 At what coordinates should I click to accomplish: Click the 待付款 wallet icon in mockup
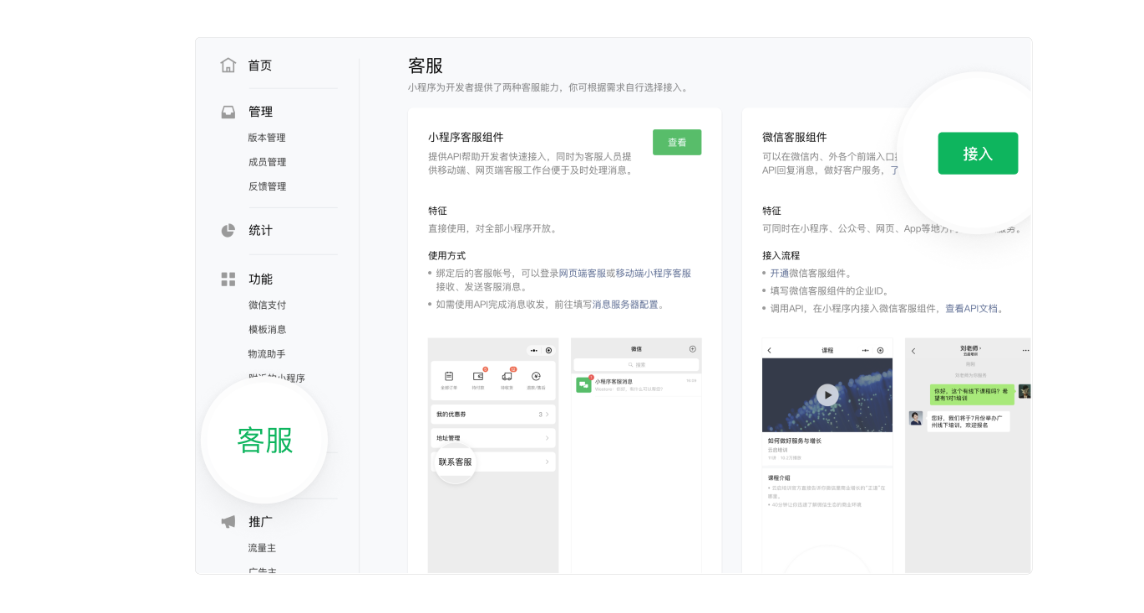tap(478, 377)
